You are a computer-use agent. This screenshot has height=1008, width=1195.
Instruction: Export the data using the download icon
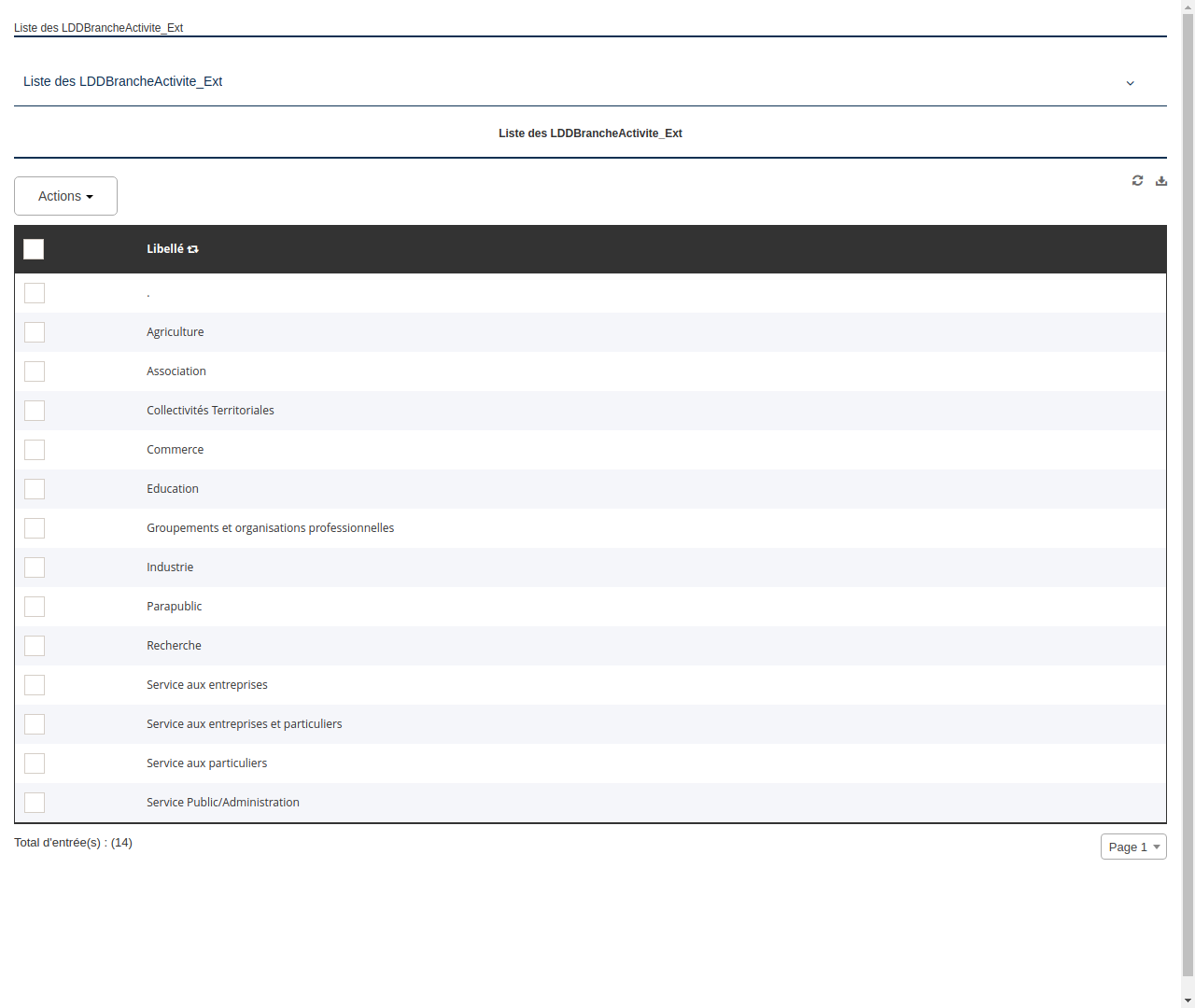[1161, 180]
